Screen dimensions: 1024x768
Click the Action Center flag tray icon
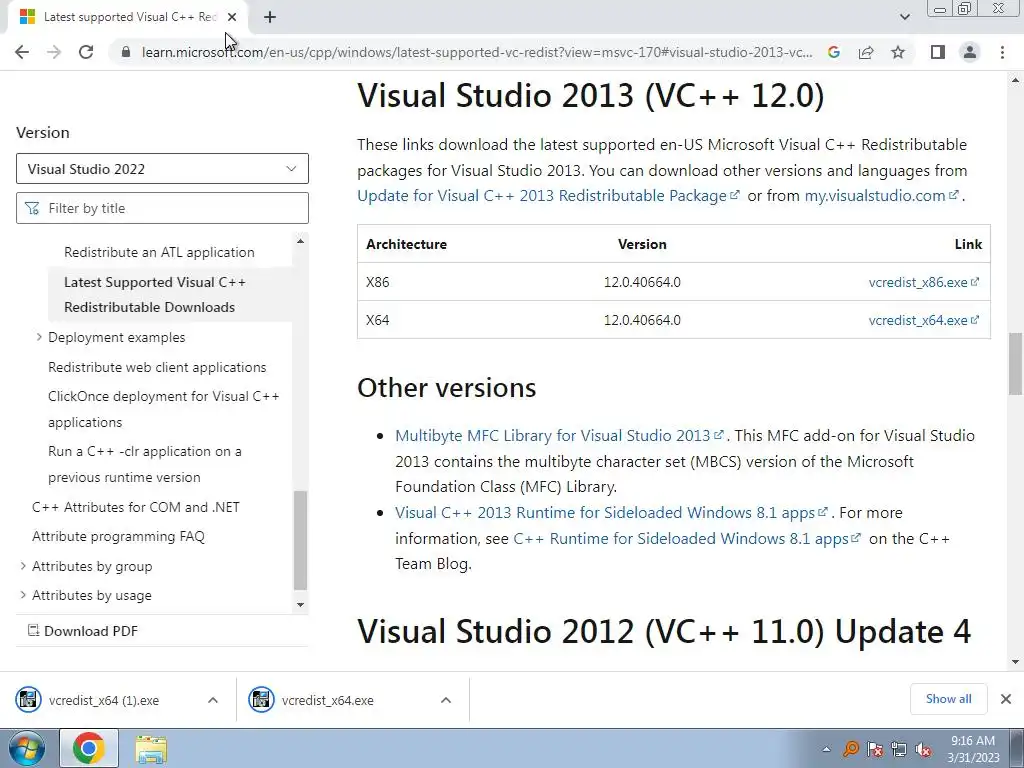pyautogui.click(x=874, y=749)
